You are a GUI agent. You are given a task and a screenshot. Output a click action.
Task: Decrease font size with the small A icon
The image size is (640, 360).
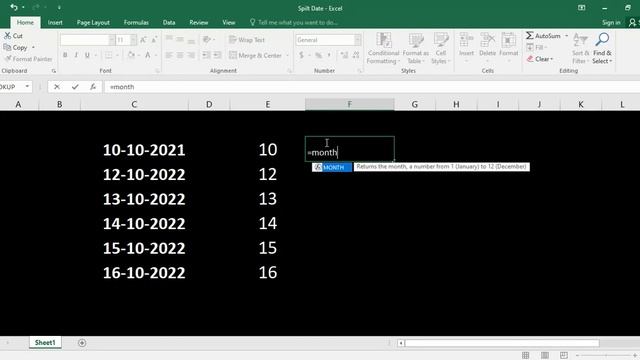[154, 40]
